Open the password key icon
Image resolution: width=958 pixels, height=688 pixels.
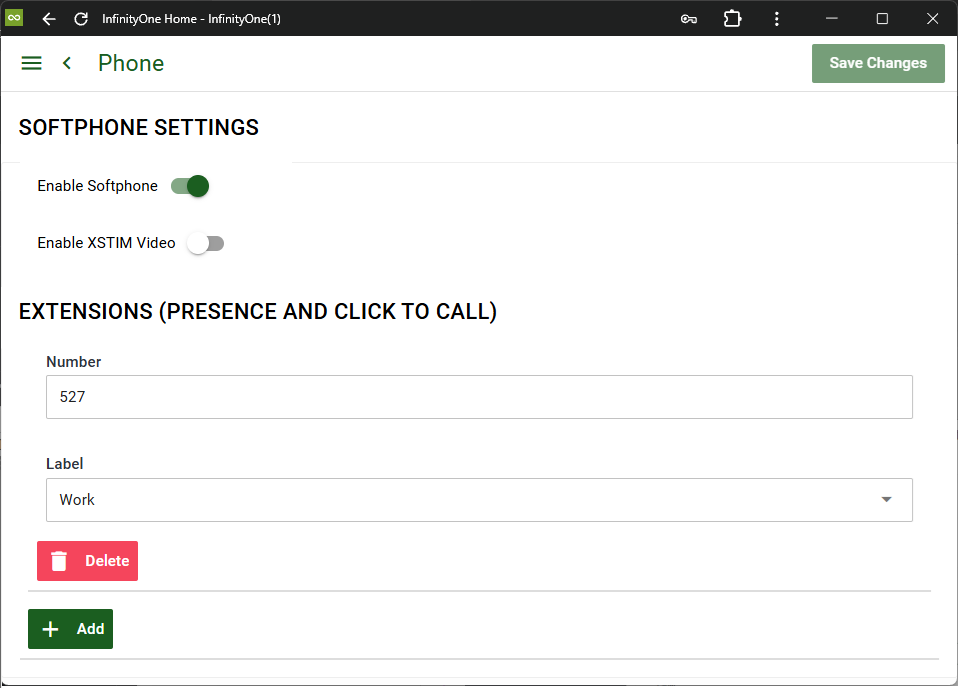click(x=689, y=19)
